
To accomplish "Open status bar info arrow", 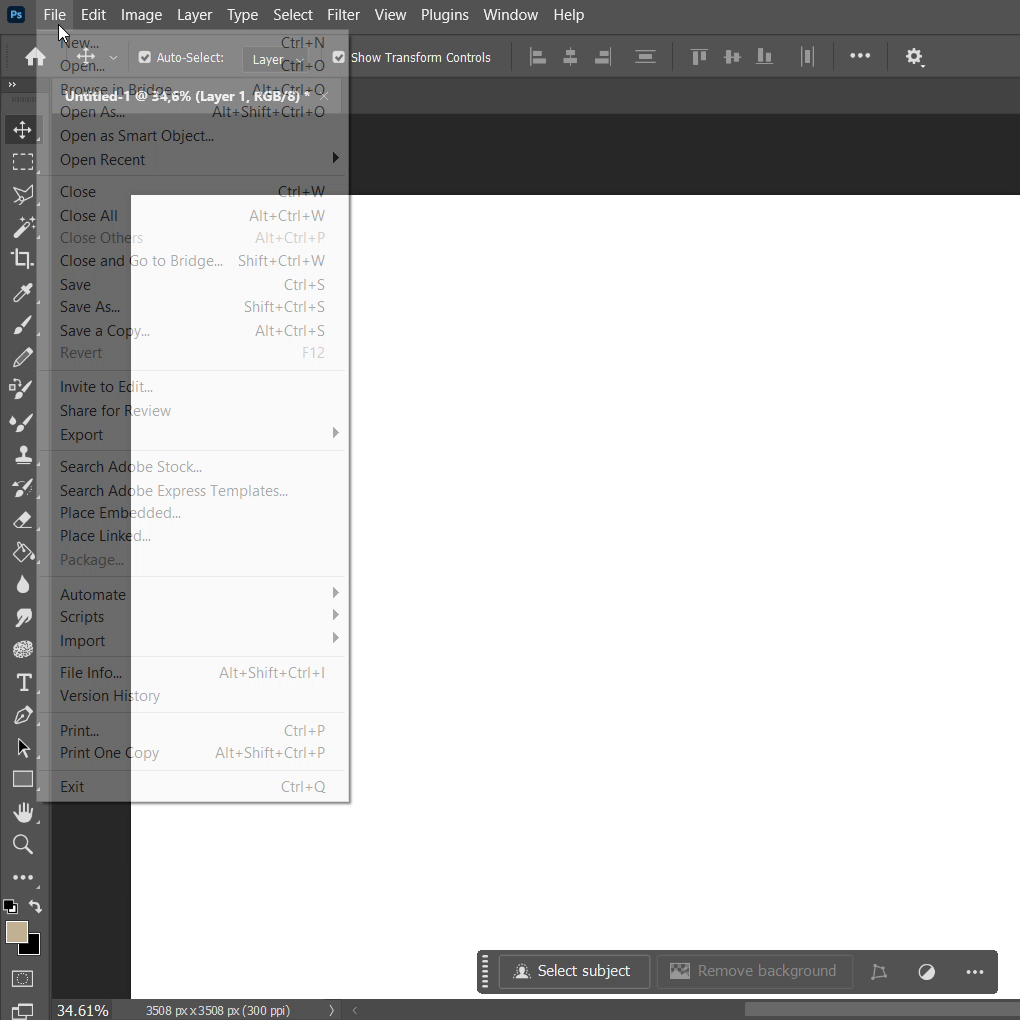I will click(331, 1010).
